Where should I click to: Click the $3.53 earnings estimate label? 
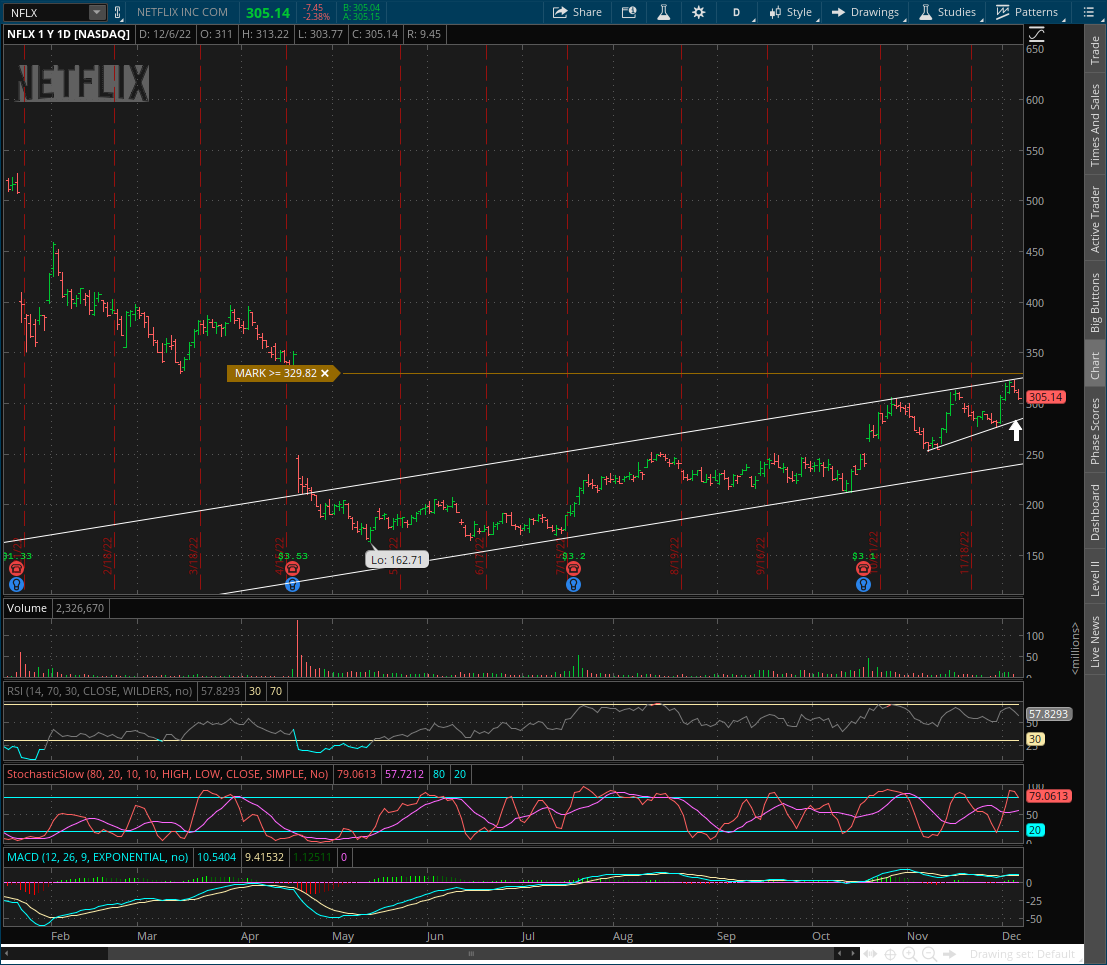tap(292, 556)
